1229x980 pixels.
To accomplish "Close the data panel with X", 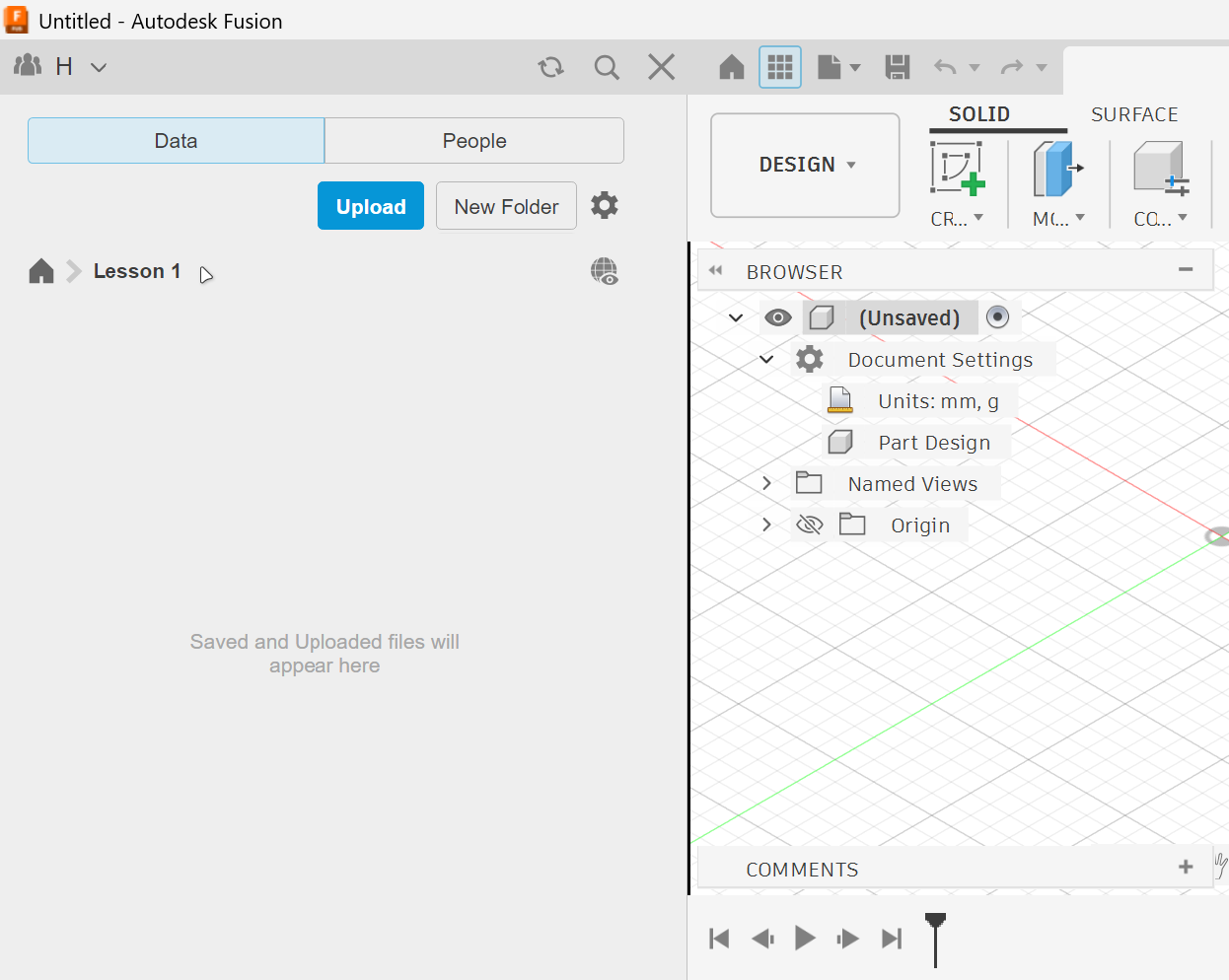I will pyautogui.click(x=662, y=67).
